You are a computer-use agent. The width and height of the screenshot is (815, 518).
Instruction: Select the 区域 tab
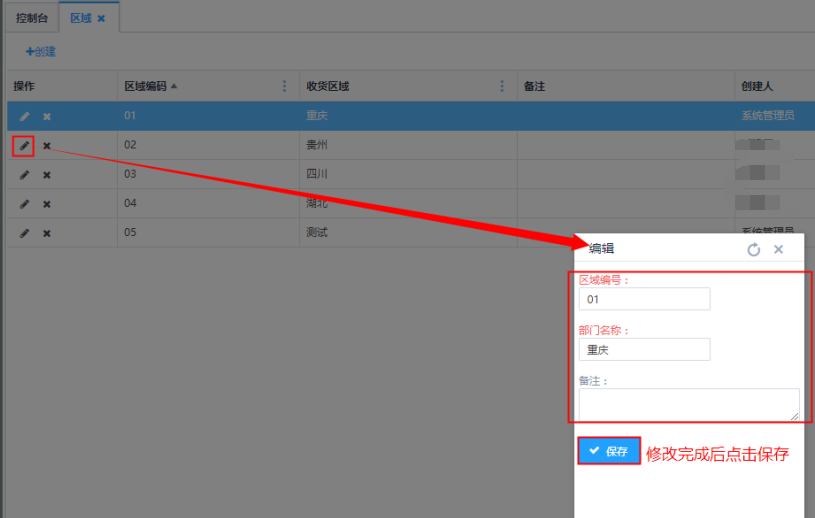click(80, 18)
